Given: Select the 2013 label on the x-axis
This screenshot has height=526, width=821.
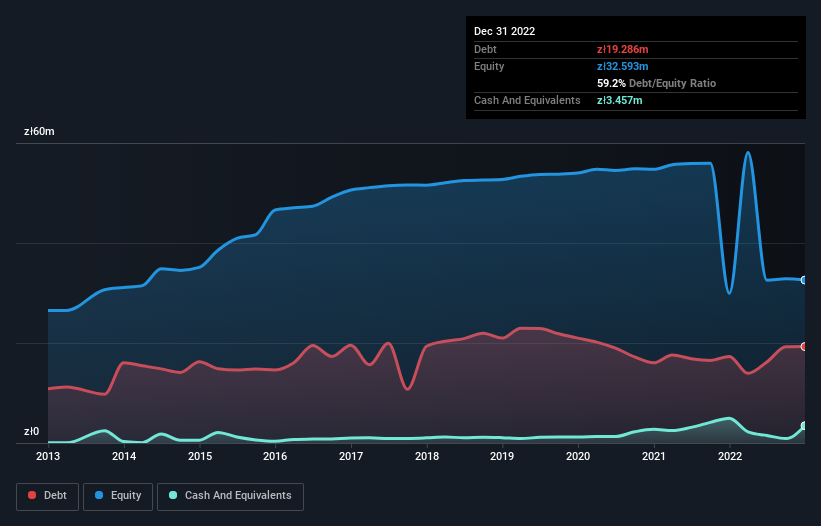Looking at the screenshot, I should coord(48,456).
